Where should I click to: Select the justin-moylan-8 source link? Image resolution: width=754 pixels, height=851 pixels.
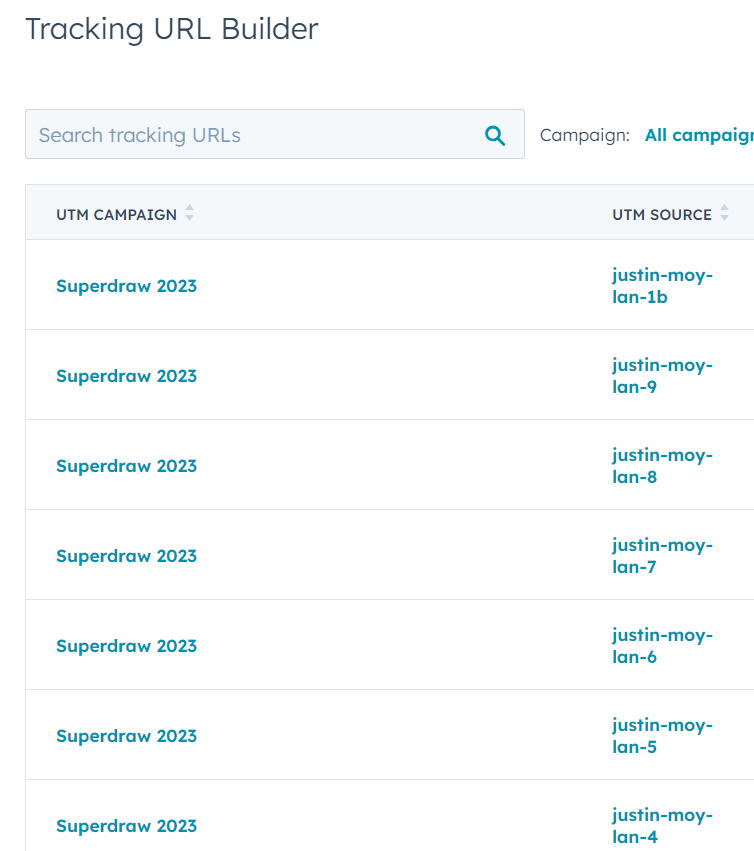tap(661, 466)
